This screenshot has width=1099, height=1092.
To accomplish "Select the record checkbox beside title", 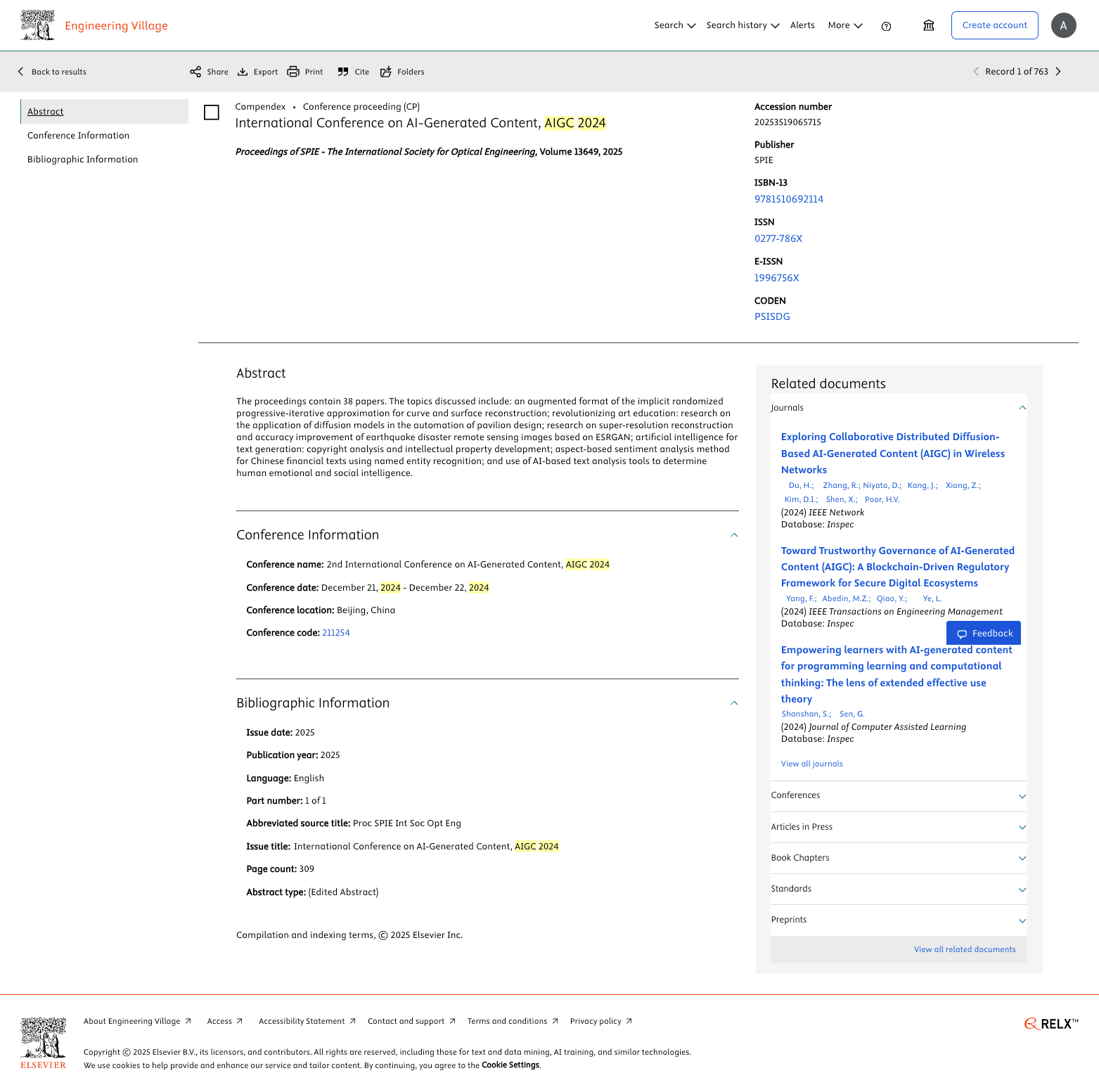I will [212, 113].
